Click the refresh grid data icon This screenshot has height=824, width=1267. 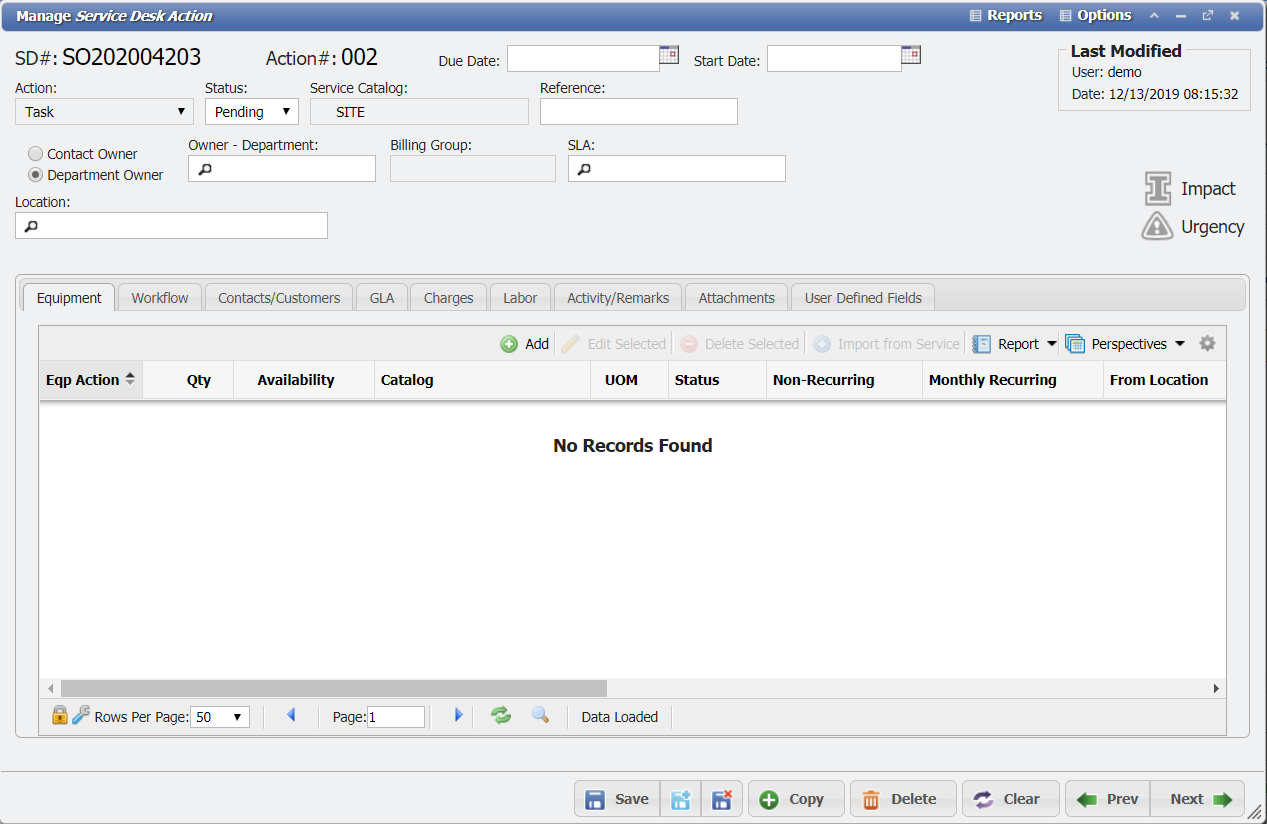coord(501,715)
